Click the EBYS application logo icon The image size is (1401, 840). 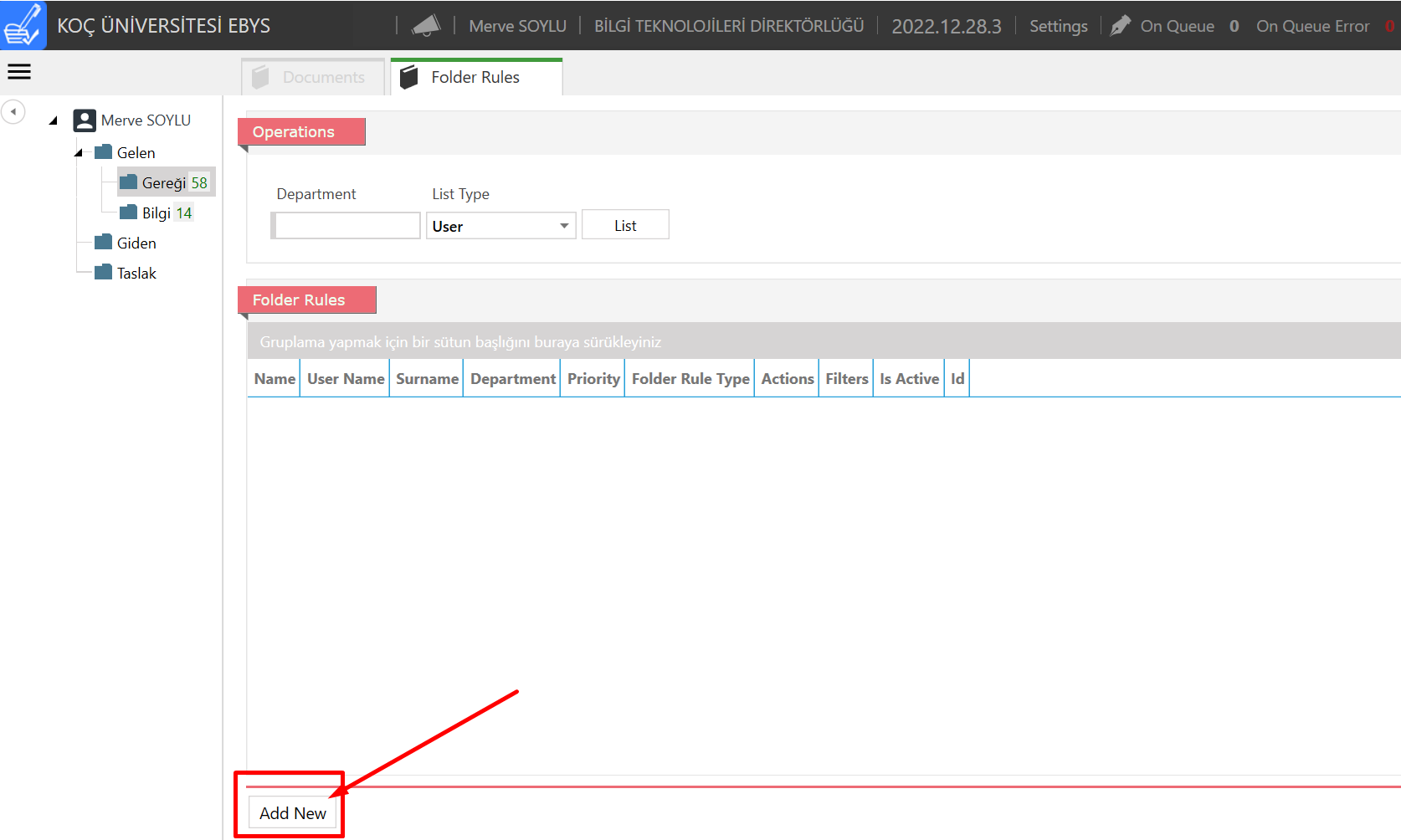[x=23, y=25]
